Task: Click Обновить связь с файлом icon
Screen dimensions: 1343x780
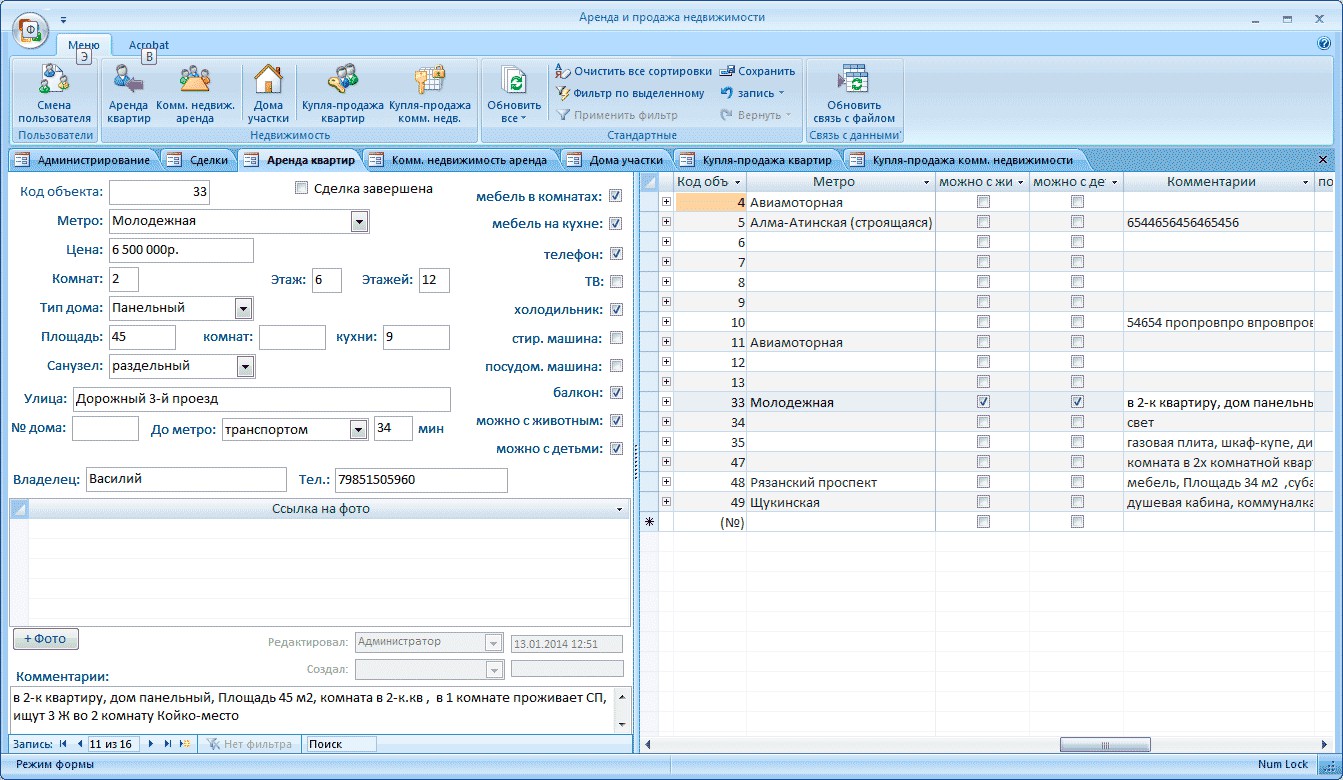Action: [853, 80]
